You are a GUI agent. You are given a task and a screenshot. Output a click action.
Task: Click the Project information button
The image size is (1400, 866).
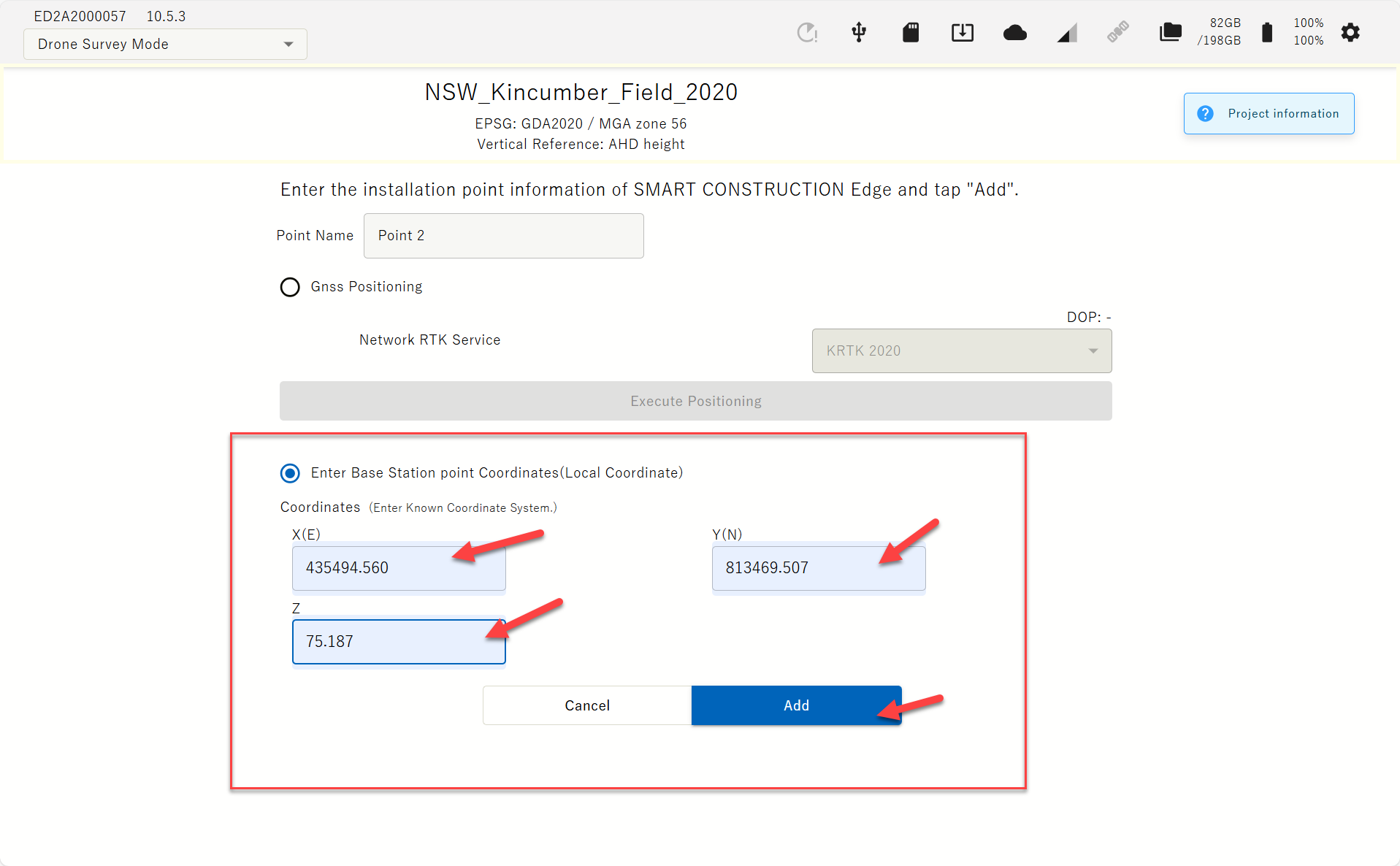pos(1269,113)
